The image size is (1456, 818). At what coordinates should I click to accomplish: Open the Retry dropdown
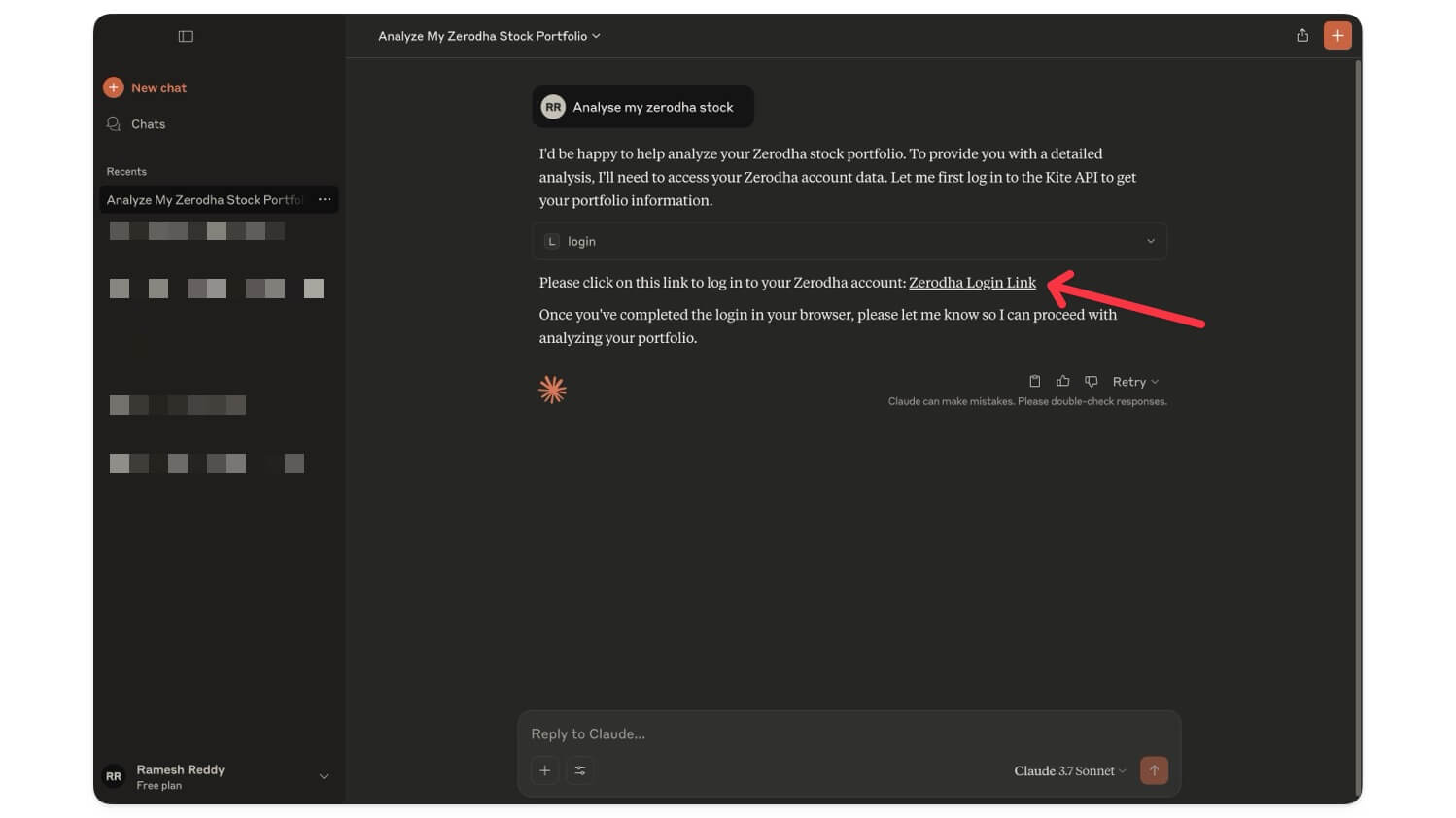coord(1135,382)
